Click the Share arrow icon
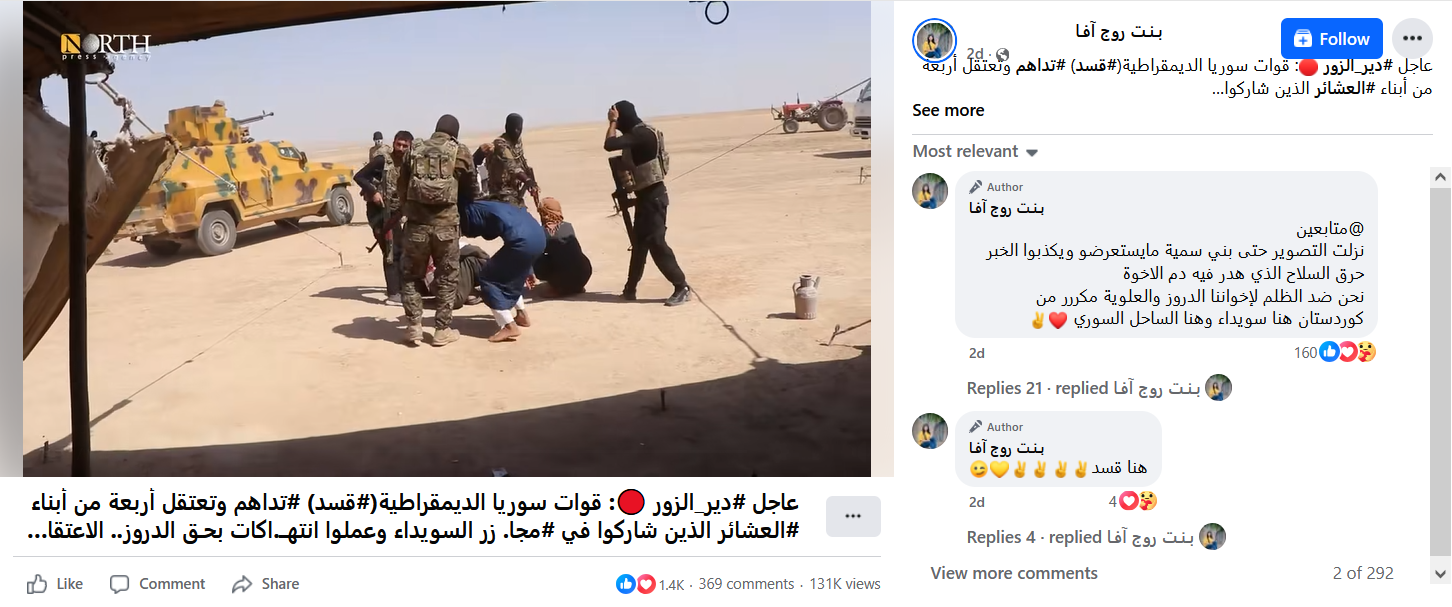Screen dimensions: 1452x607 [242, 584]
